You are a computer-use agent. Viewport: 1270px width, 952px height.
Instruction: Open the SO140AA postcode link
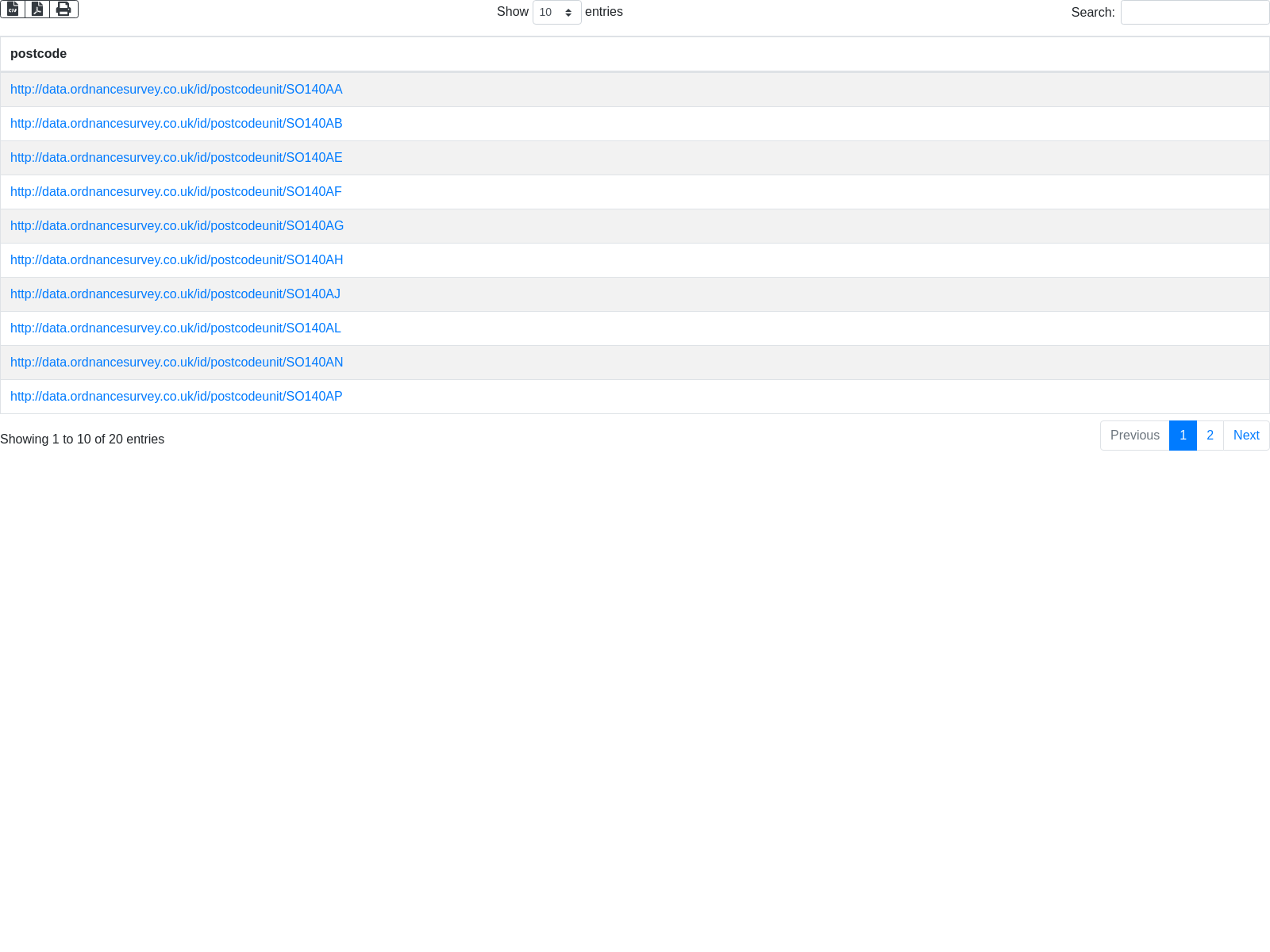[176, 90]
